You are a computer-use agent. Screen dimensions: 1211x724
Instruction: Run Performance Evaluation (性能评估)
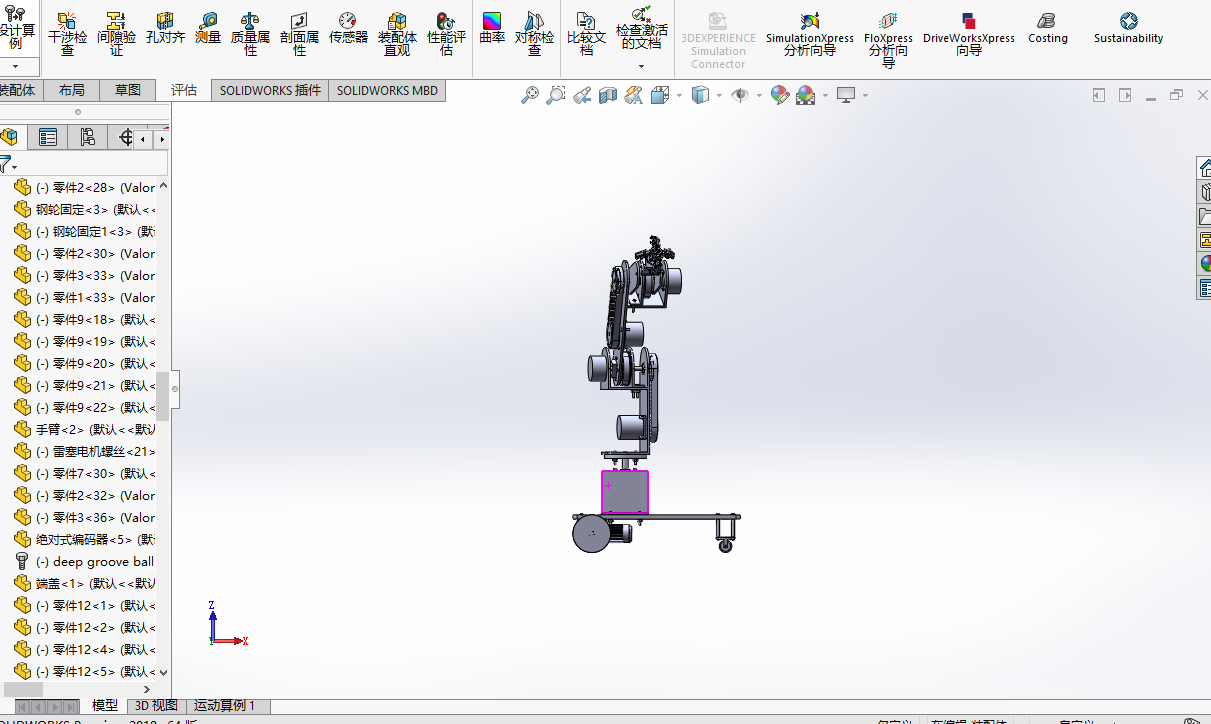[x=446, y=34]
